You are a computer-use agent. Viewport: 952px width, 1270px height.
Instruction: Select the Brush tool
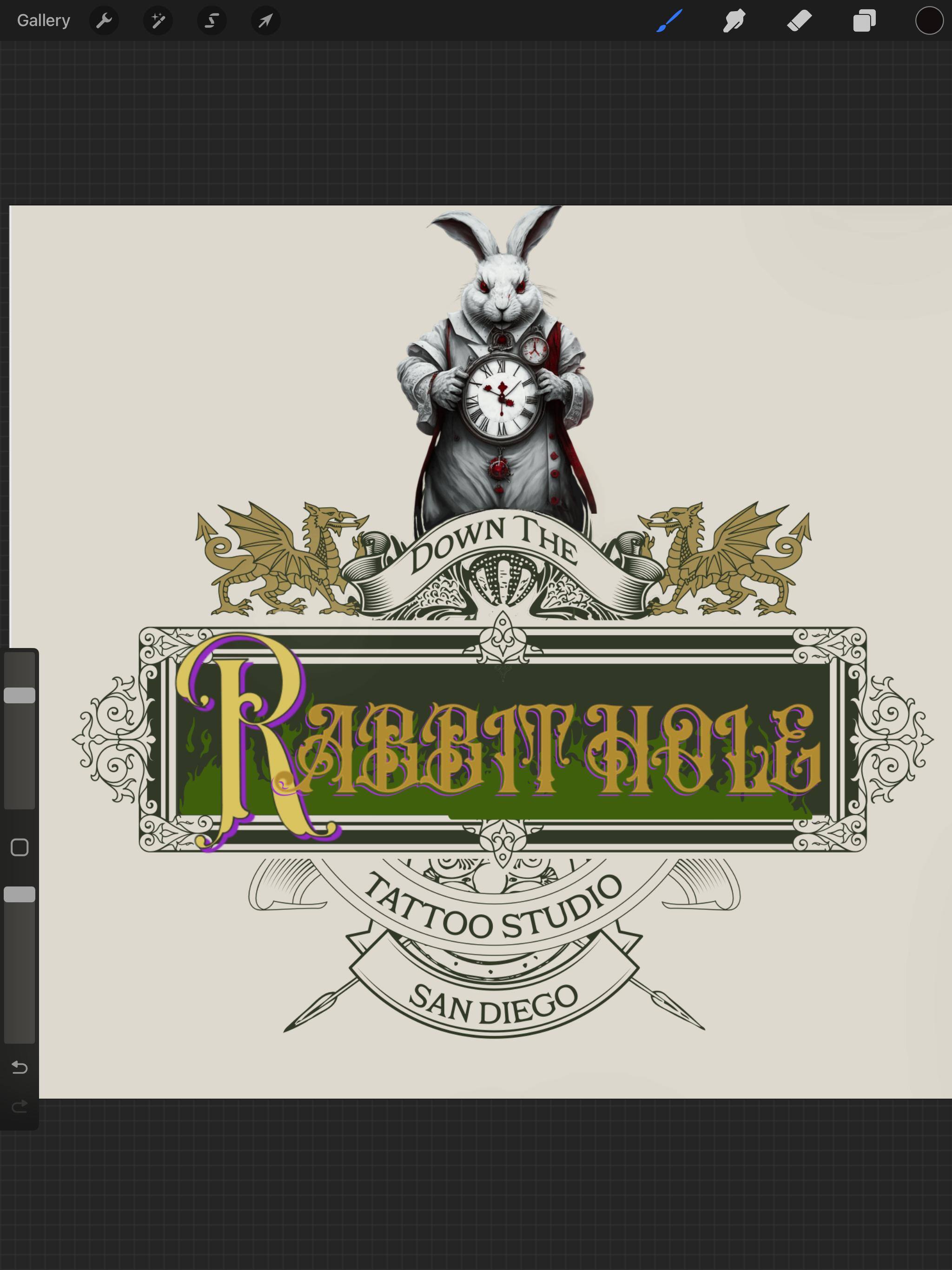coord(669,20)
